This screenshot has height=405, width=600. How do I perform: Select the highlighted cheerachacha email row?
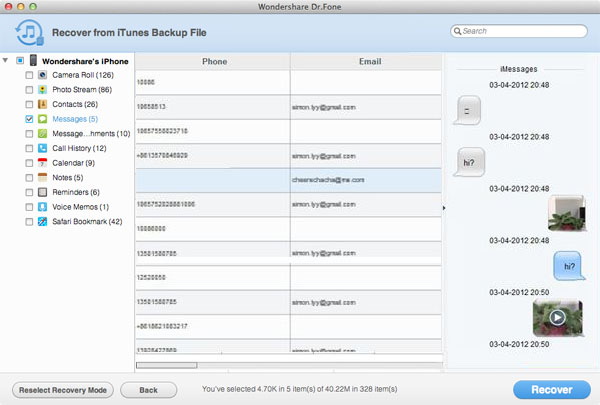pos(289,180)
